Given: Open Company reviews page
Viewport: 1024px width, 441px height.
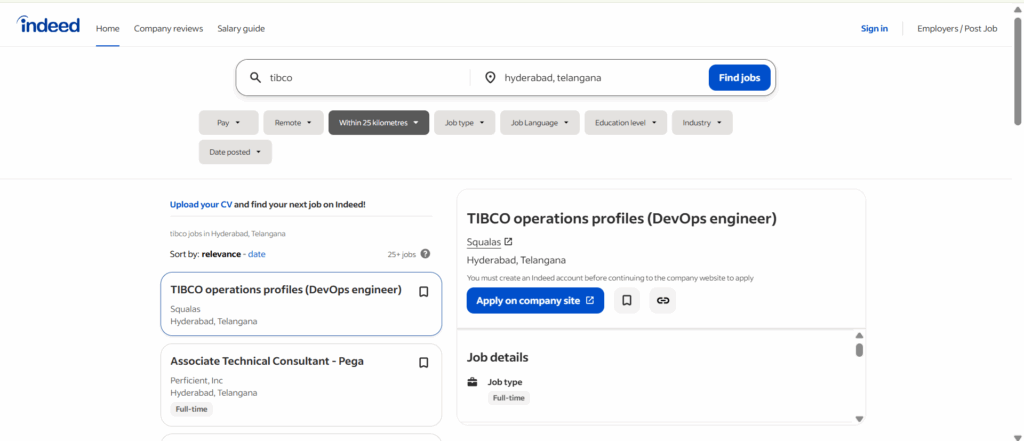Looking at the screenshot, I should [168, 29].
